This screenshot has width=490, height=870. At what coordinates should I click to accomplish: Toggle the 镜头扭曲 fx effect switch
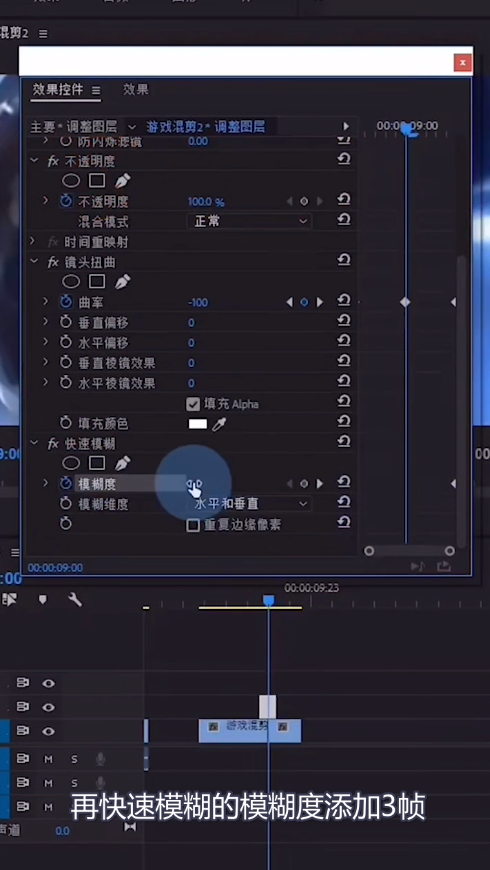coord(53,262)
